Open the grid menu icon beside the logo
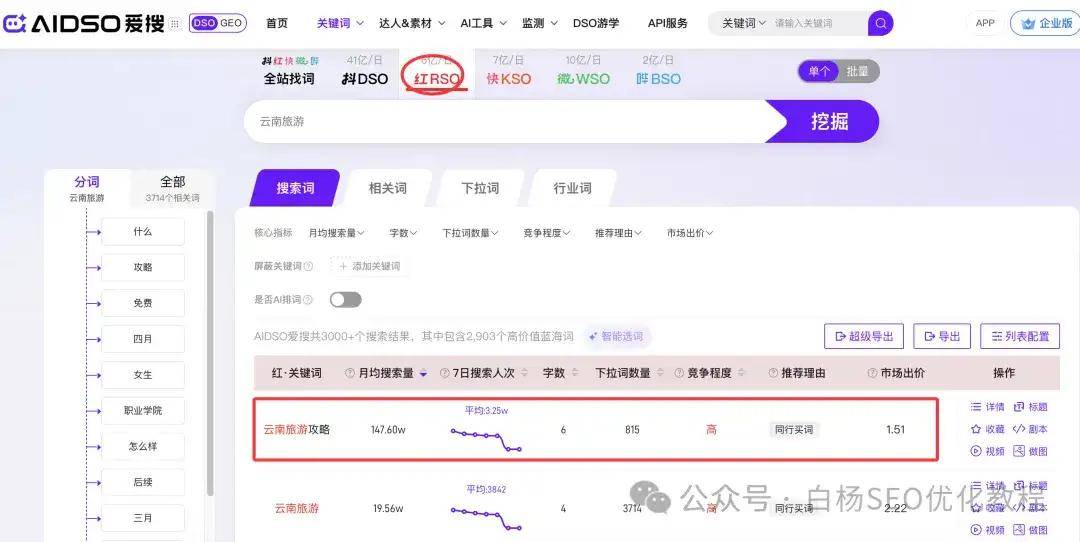1080x542 pixels. 175,23
